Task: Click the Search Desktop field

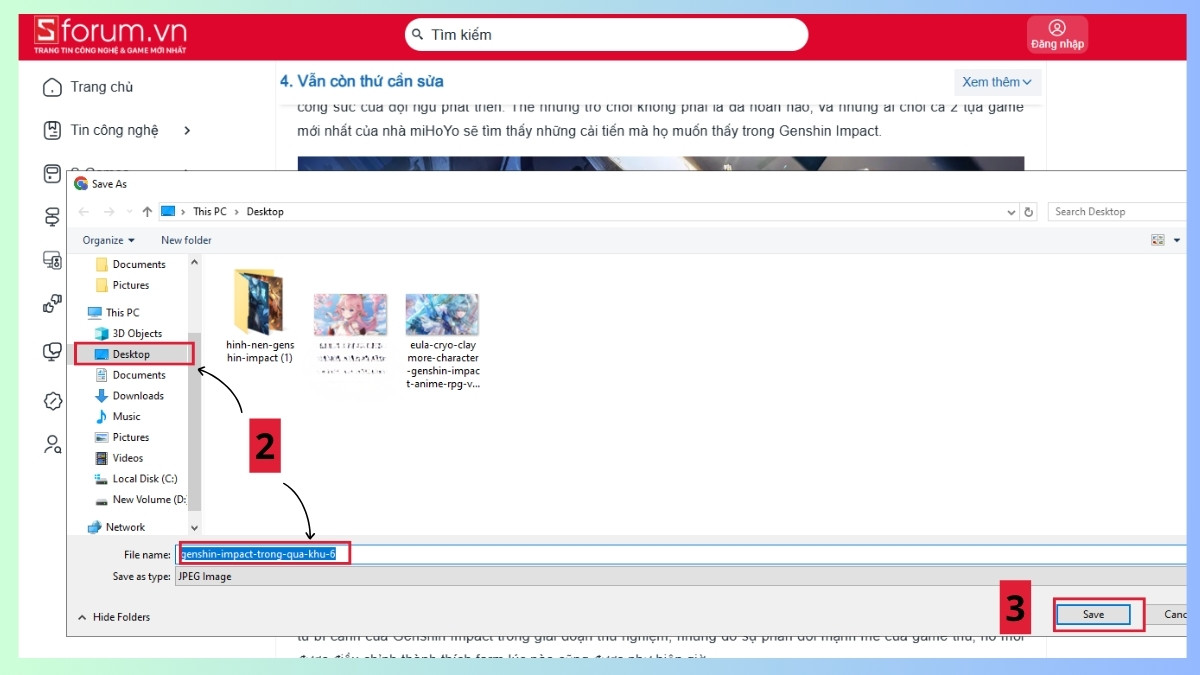Action: (x=1117, y=212)
